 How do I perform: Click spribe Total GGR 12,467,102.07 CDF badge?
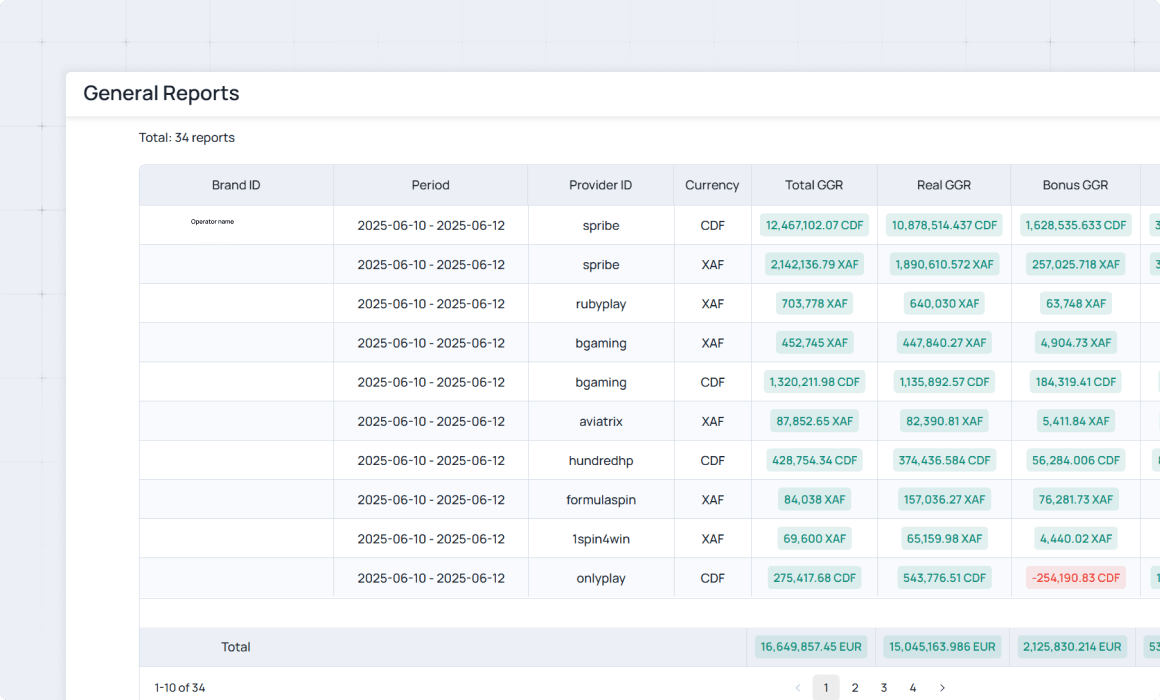pos(814,225)
